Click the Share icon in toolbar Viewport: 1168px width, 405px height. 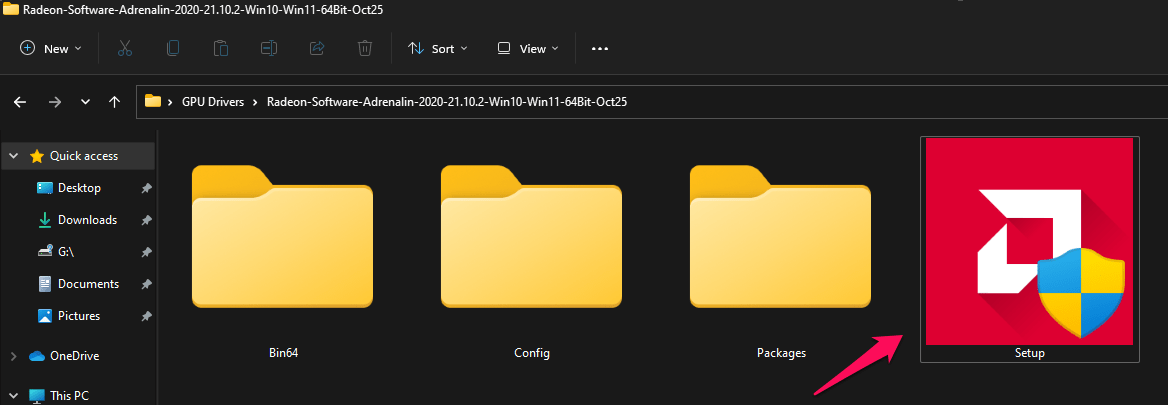(x=317, y=48)
